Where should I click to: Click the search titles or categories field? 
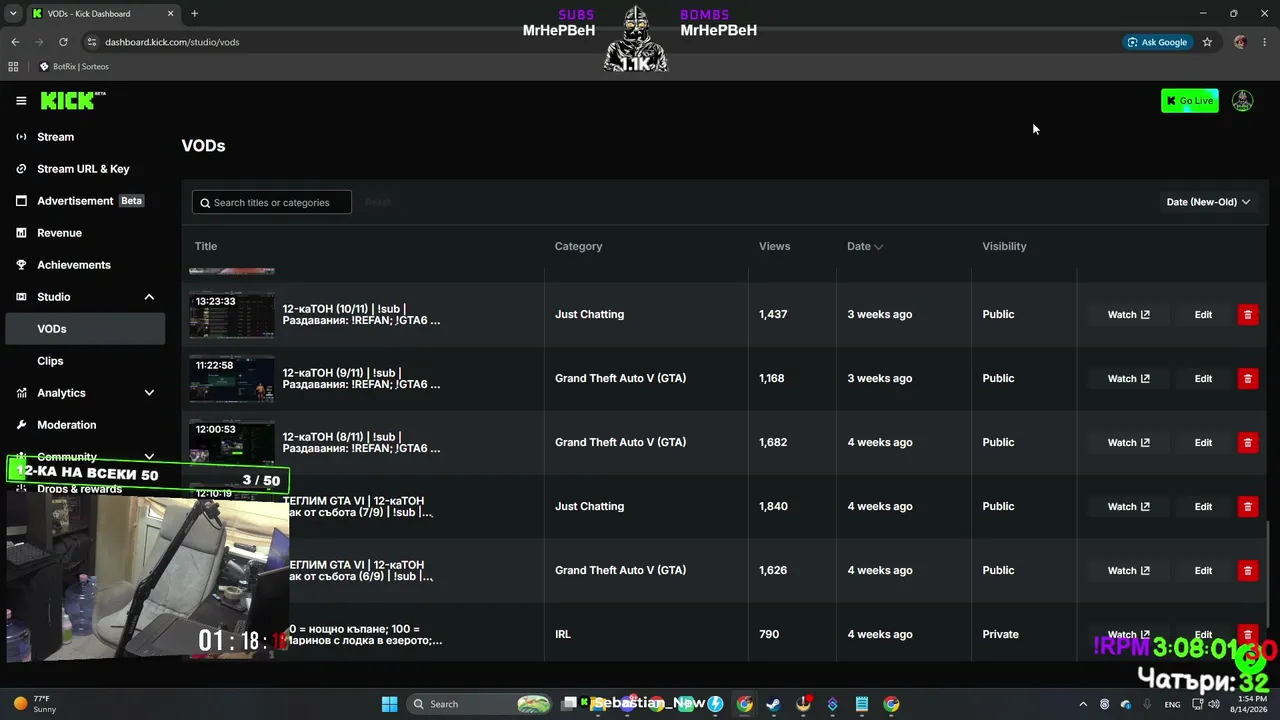tap(272, 202)
